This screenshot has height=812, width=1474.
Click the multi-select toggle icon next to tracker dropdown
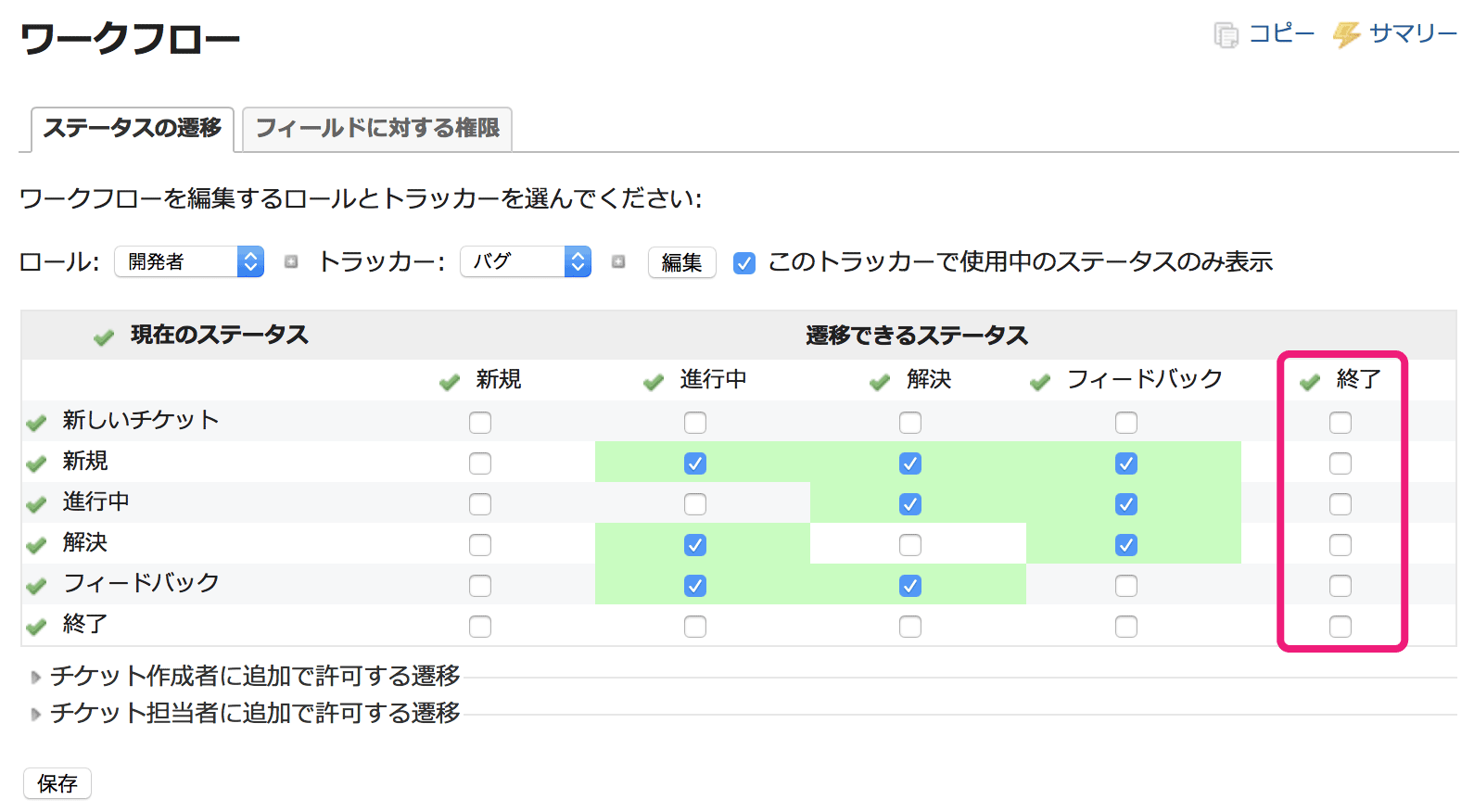618,262
